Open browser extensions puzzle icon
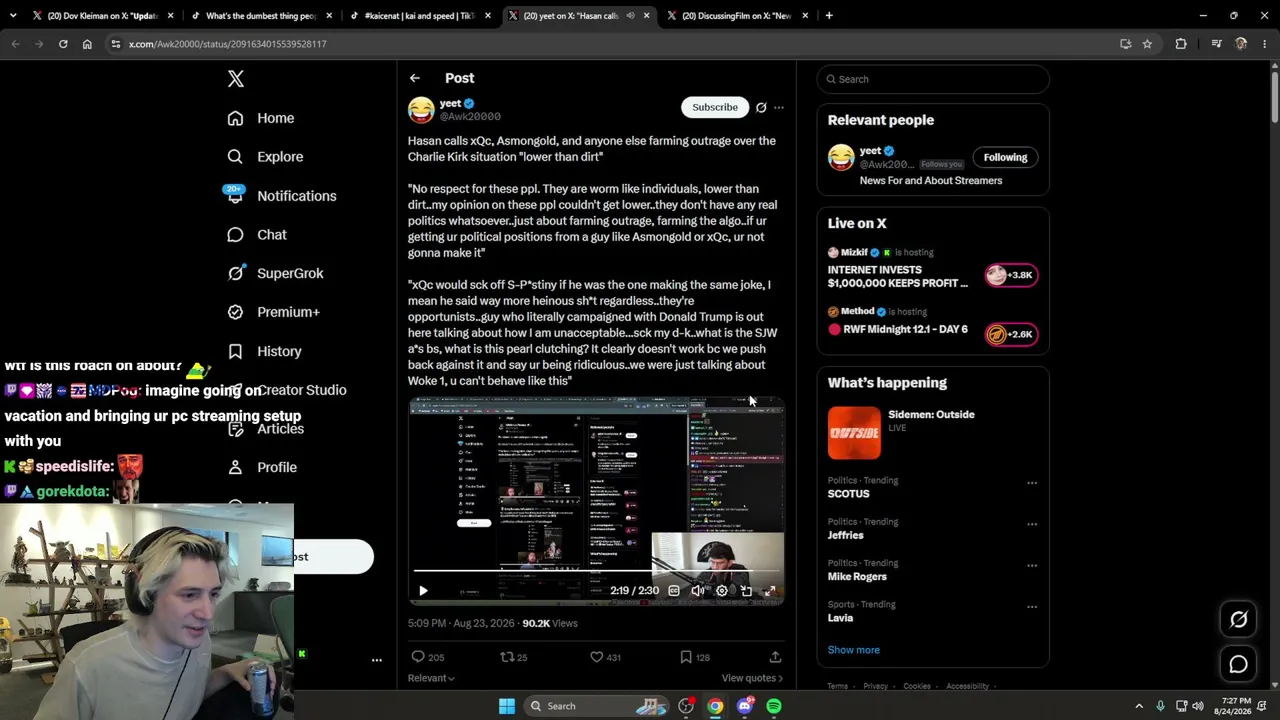Screen dimensions: 1280x720 [x=1181, y=44]
